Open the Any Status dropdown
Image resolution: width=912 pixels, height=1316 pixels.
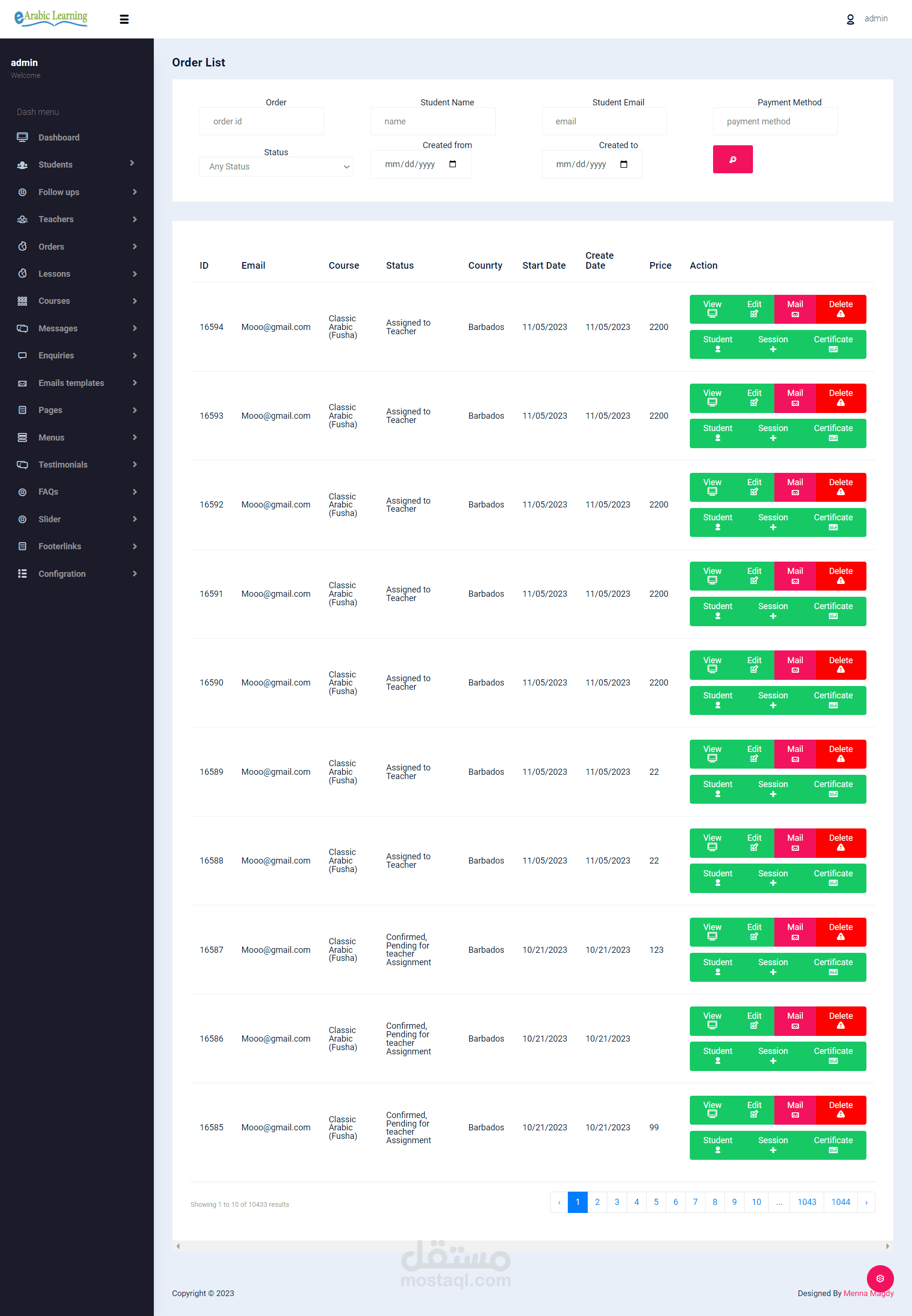click(276, 167)
